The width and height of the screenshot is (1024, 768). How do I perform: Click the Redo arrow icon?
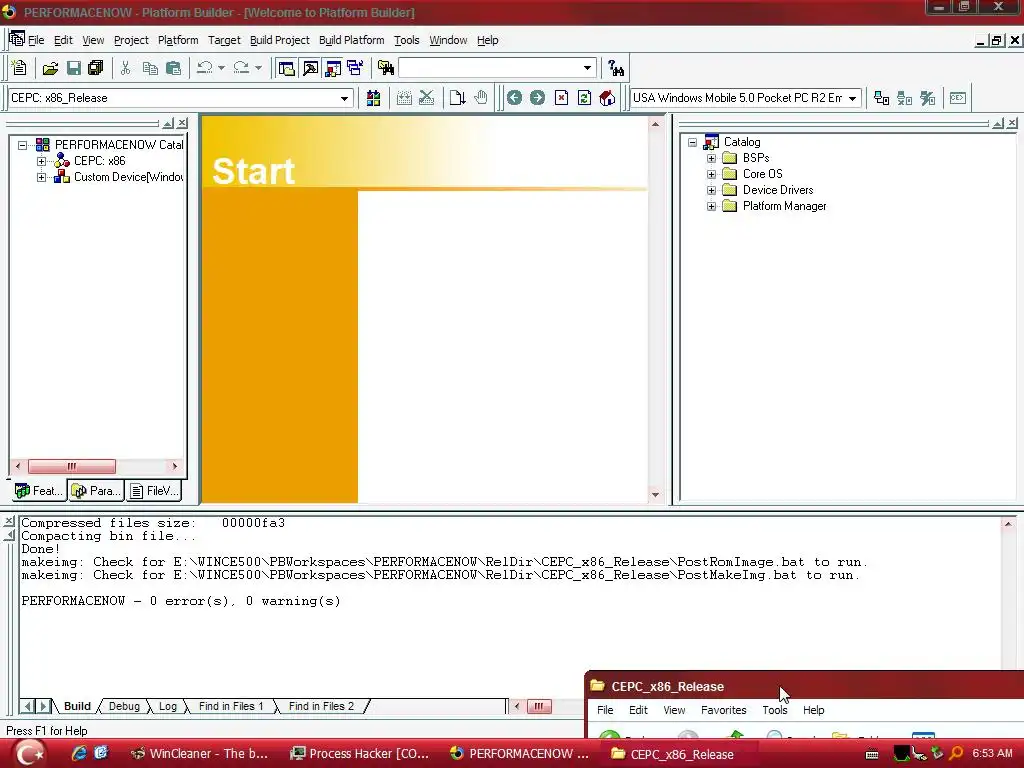click(x=241, y=68)
